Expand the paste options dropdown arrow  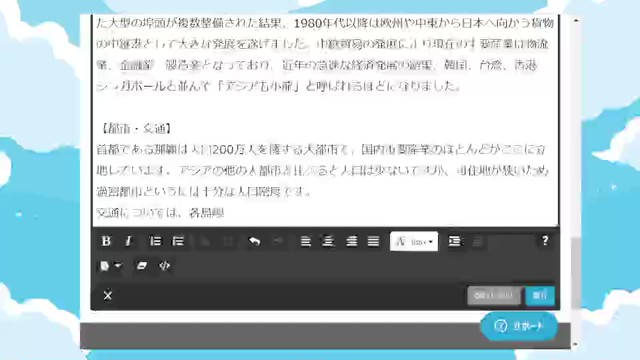(x=118, y=266)
